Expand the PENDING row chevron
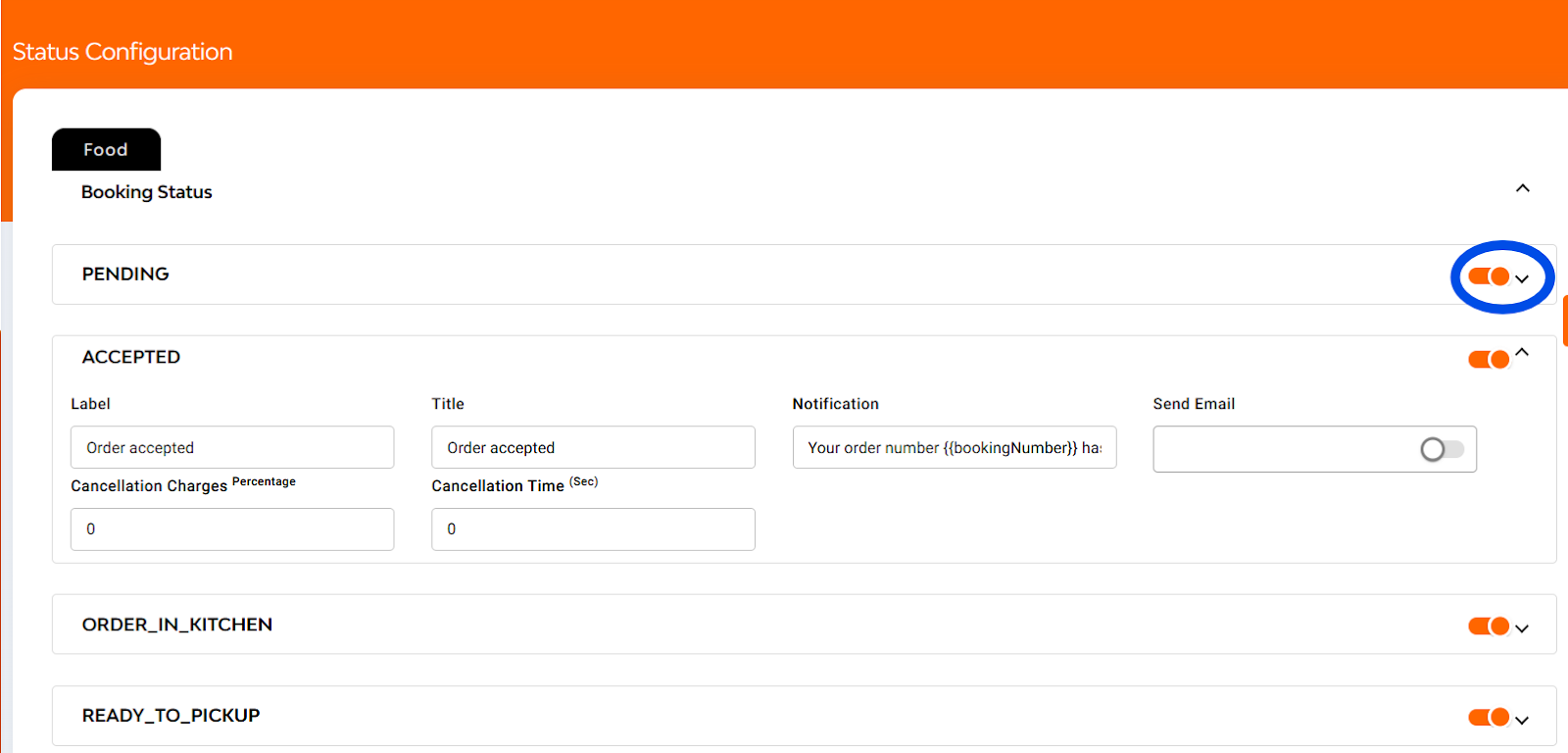Image resolution: width=1568 pixels, height=753 pixels. pos(1522,279)
